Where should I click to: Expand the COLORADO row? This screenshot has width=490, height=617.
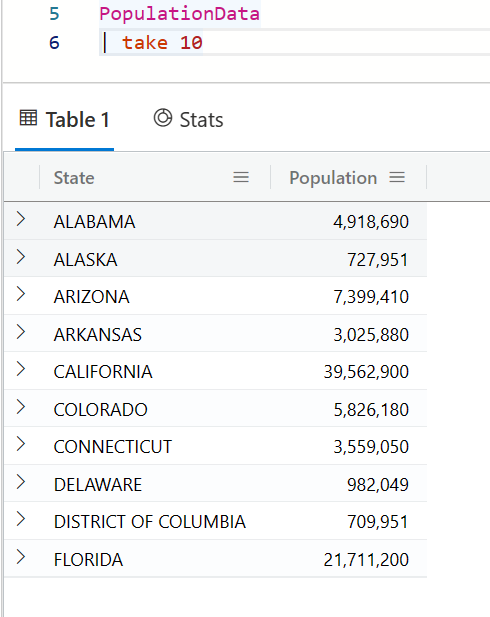click(x=21, y=407)
